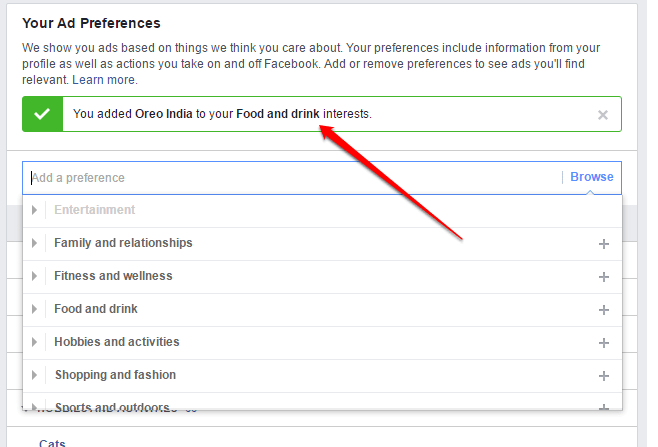Open the Learn more link

pyautogui.click(x=104, y=79)
